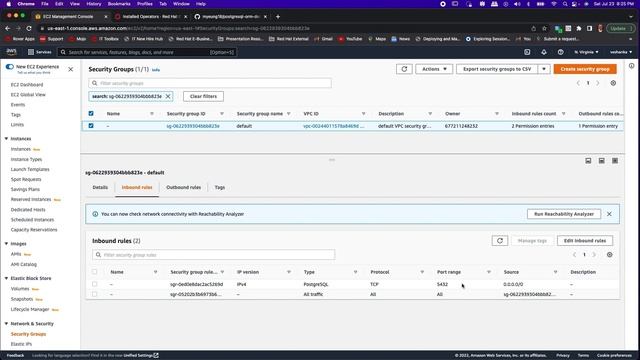Open AWS help question mark icon

pos(560,52)
